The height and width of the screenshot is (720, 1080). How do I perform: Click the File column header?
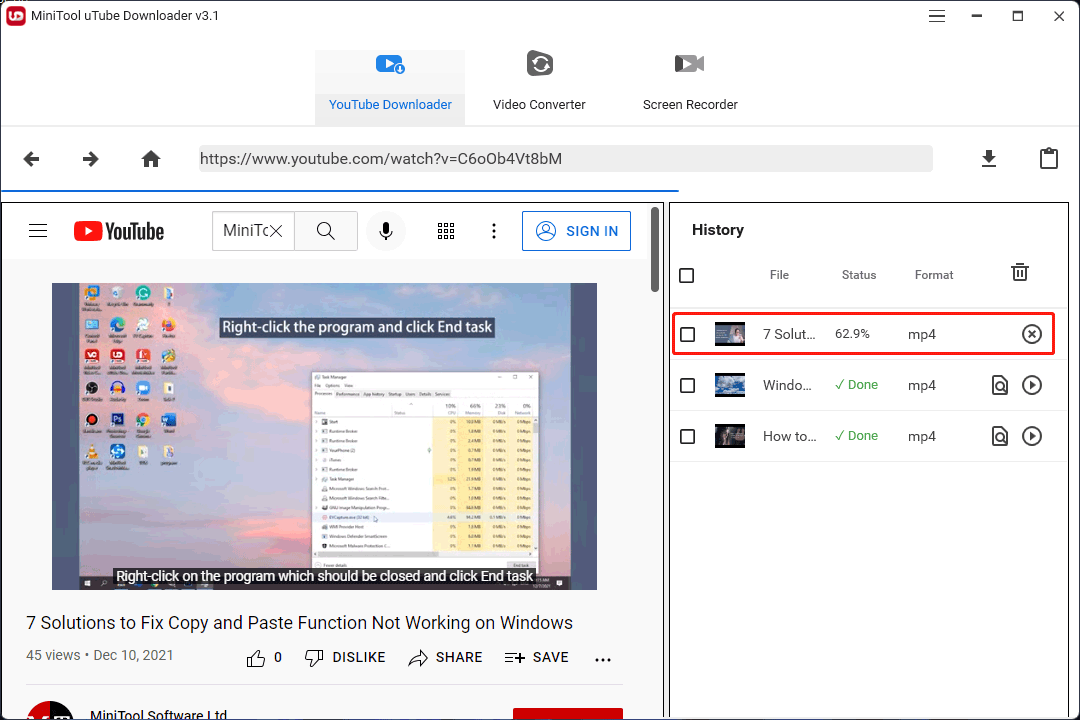coord(779,275)
